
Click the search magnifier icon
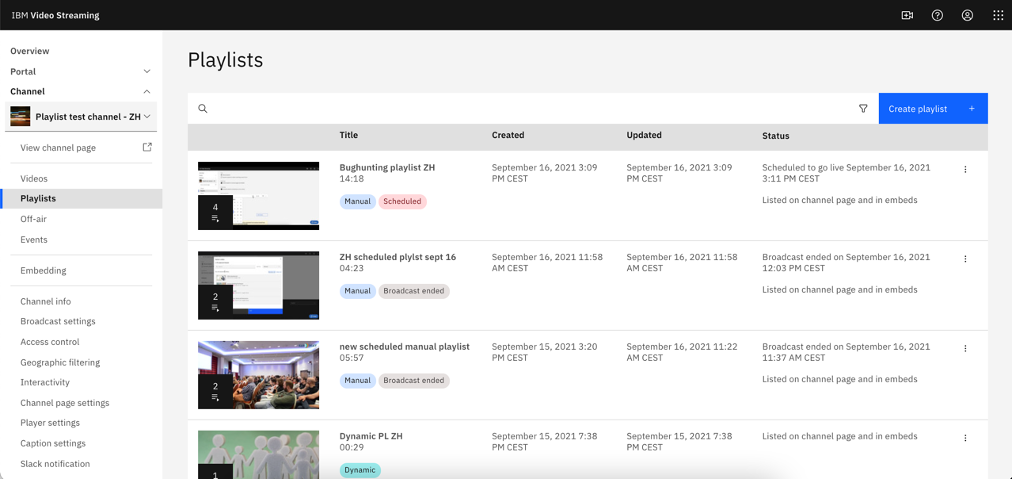point(203,108)
